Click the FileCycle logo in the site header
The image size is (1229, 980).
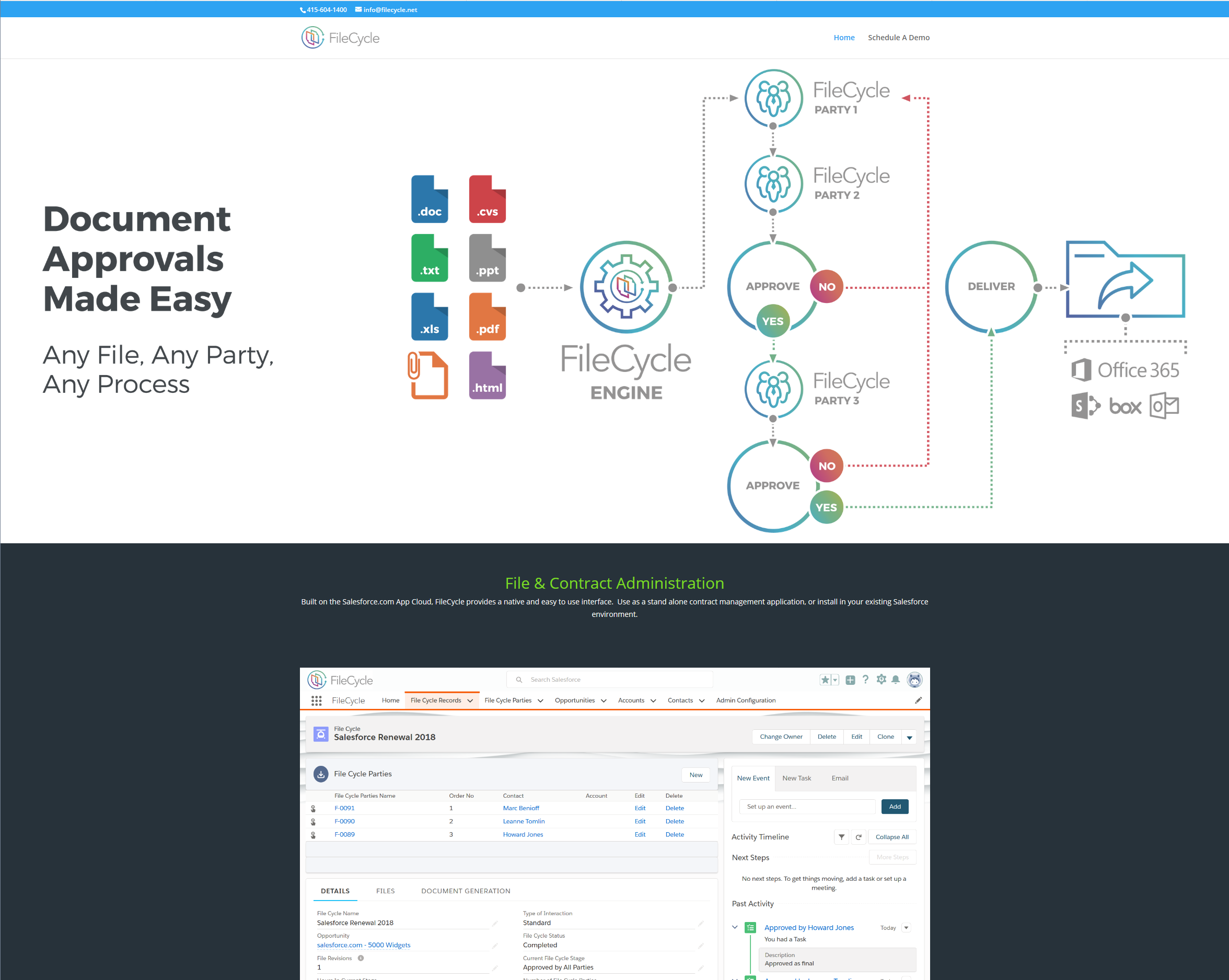tap(340, 38)
